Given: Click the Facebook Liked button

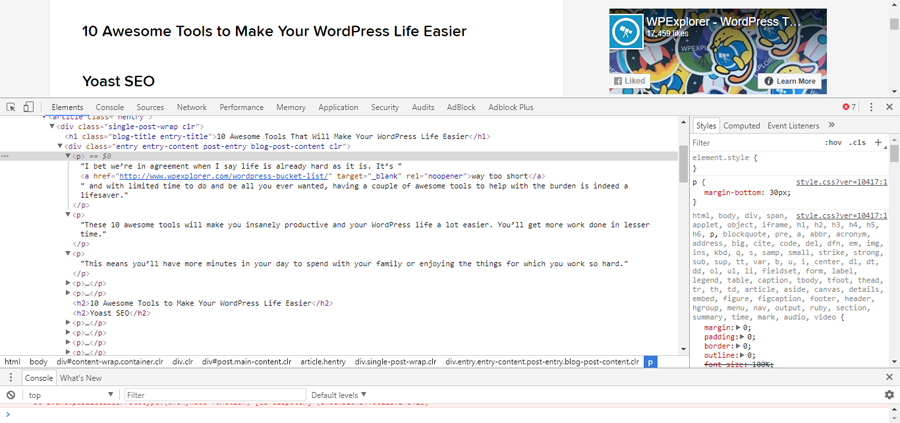Looking at the screenshot, I should pyautogui.click(x=630, y=81).
